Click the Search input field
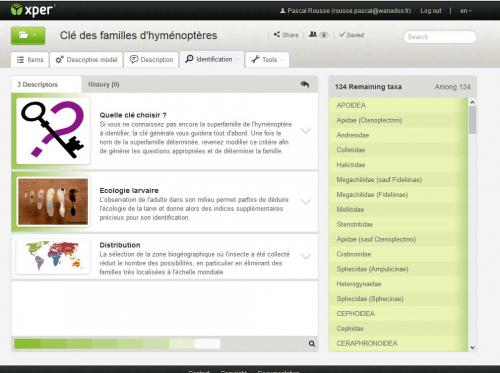500x373 pixels. (440, 37)
